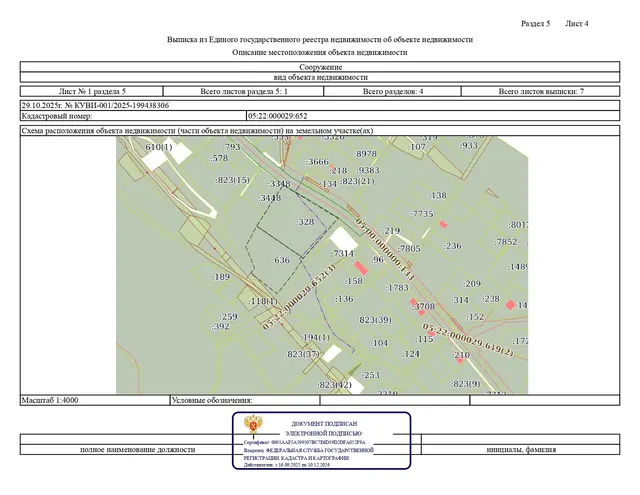Click the map parcel label ':210'
Viewport: 640px width, 495px height.
(x=461, y=355)
